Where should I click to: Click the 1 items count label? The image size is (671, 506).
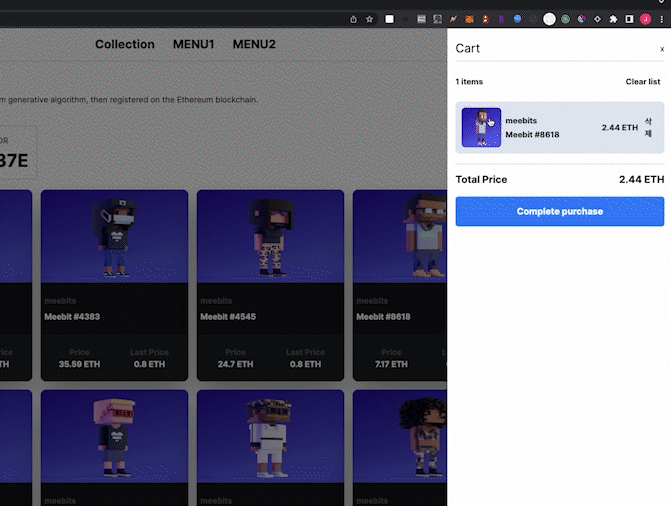[469, 81]
